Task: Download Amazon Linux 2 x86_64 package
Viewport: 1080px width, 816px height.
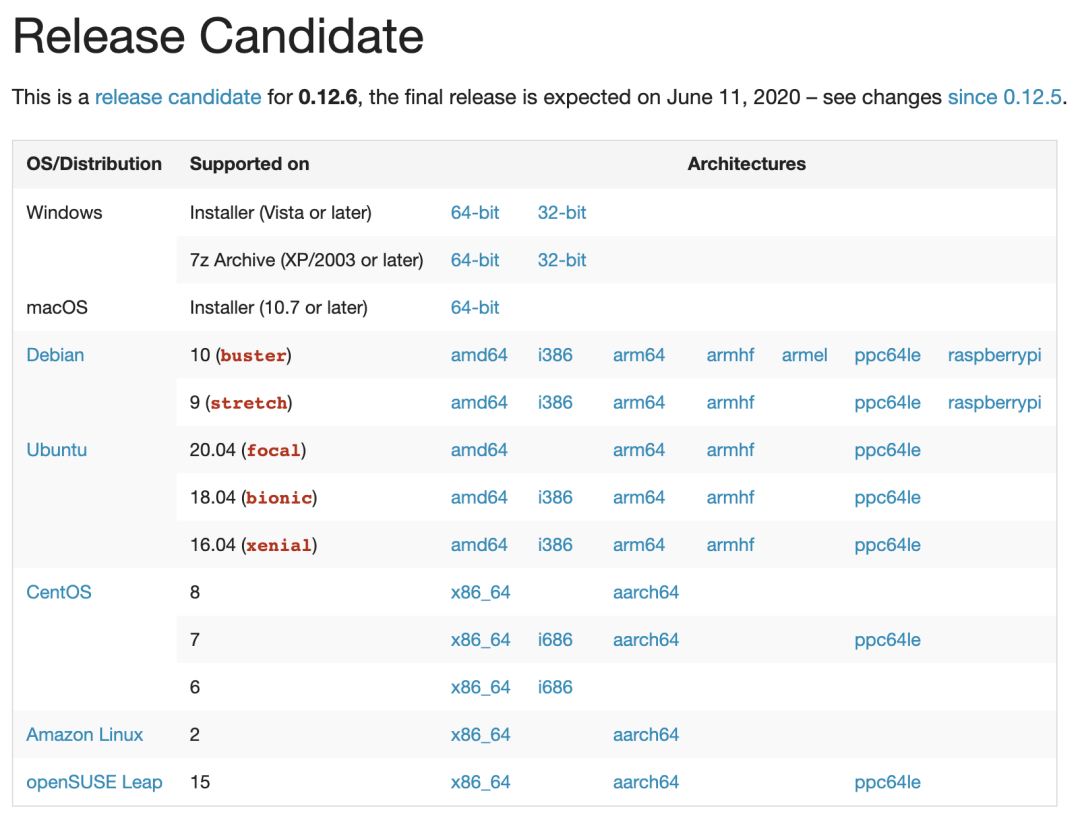Action: tap(480, 735)
